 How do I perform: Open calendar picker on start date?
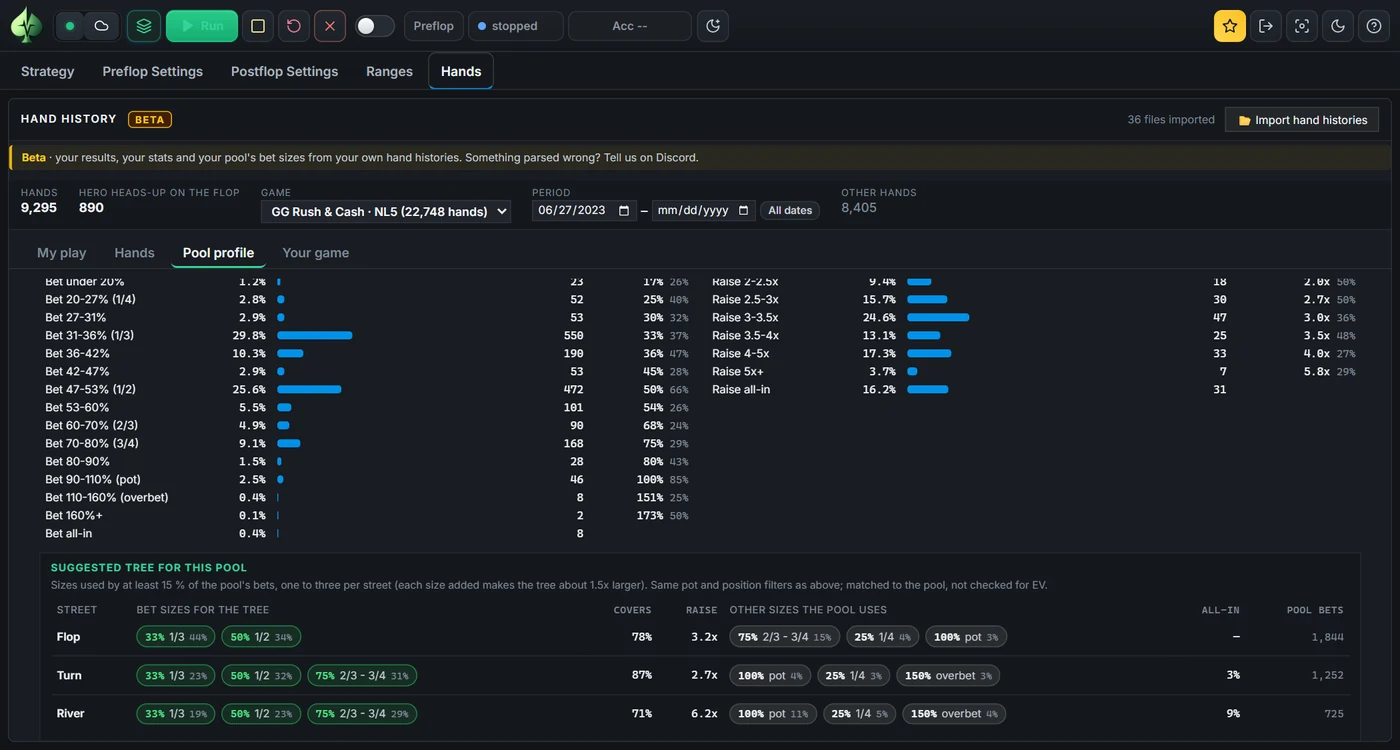[x=625, y=211]
